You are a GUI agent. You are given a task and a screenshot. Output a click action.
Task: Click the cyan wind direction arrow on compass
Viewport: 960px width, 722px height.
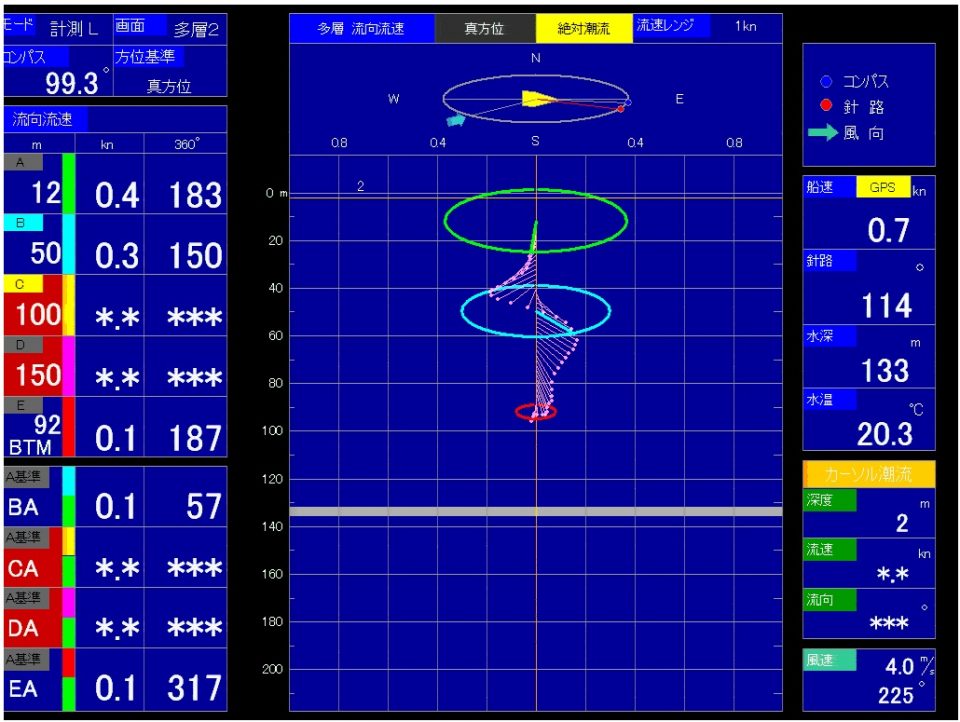tap(456, 120)
